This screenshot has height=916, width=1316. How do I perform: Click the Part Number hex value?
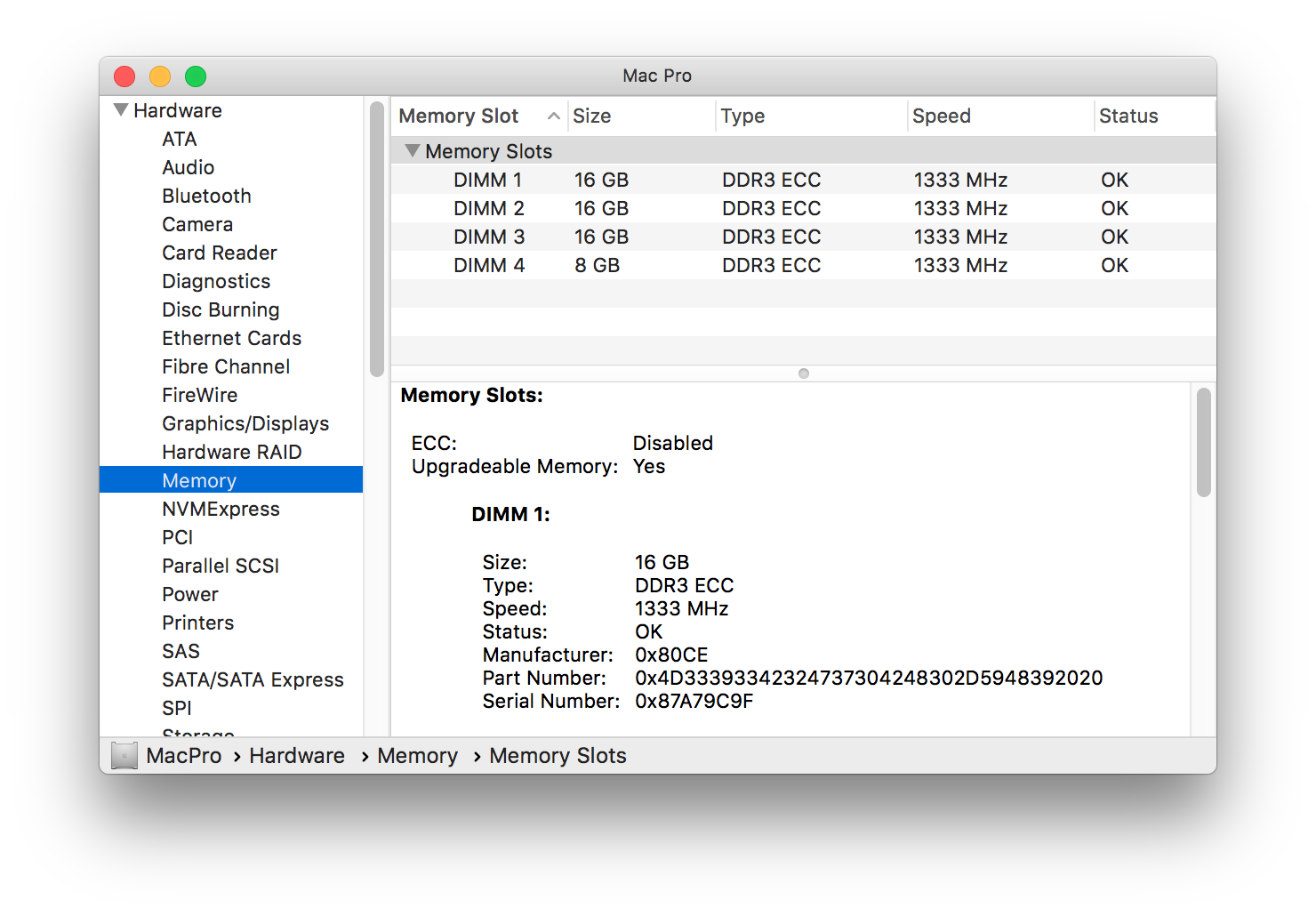(869, 678)
